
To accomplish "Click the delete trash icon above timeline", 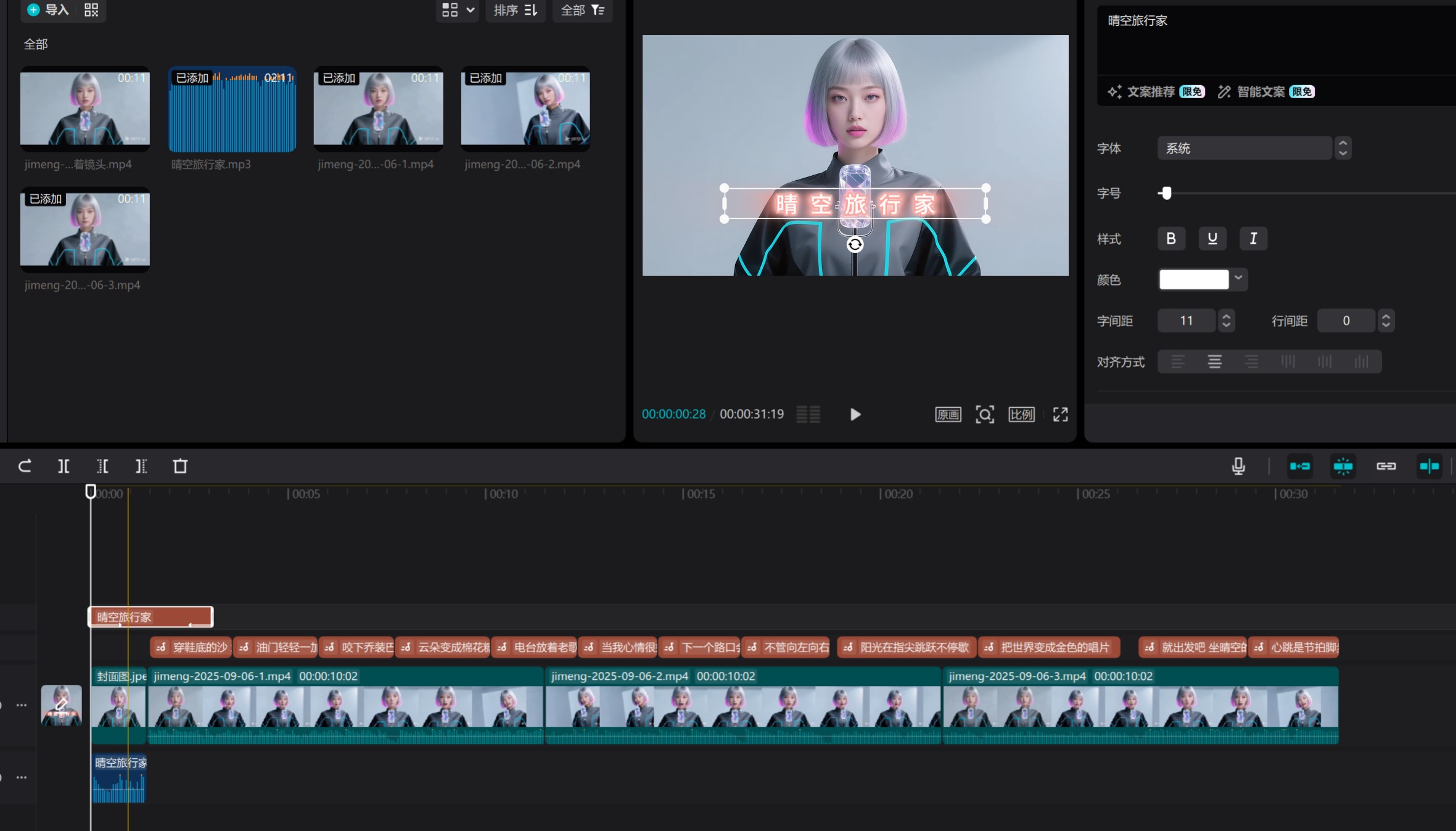I will (180, 466).
